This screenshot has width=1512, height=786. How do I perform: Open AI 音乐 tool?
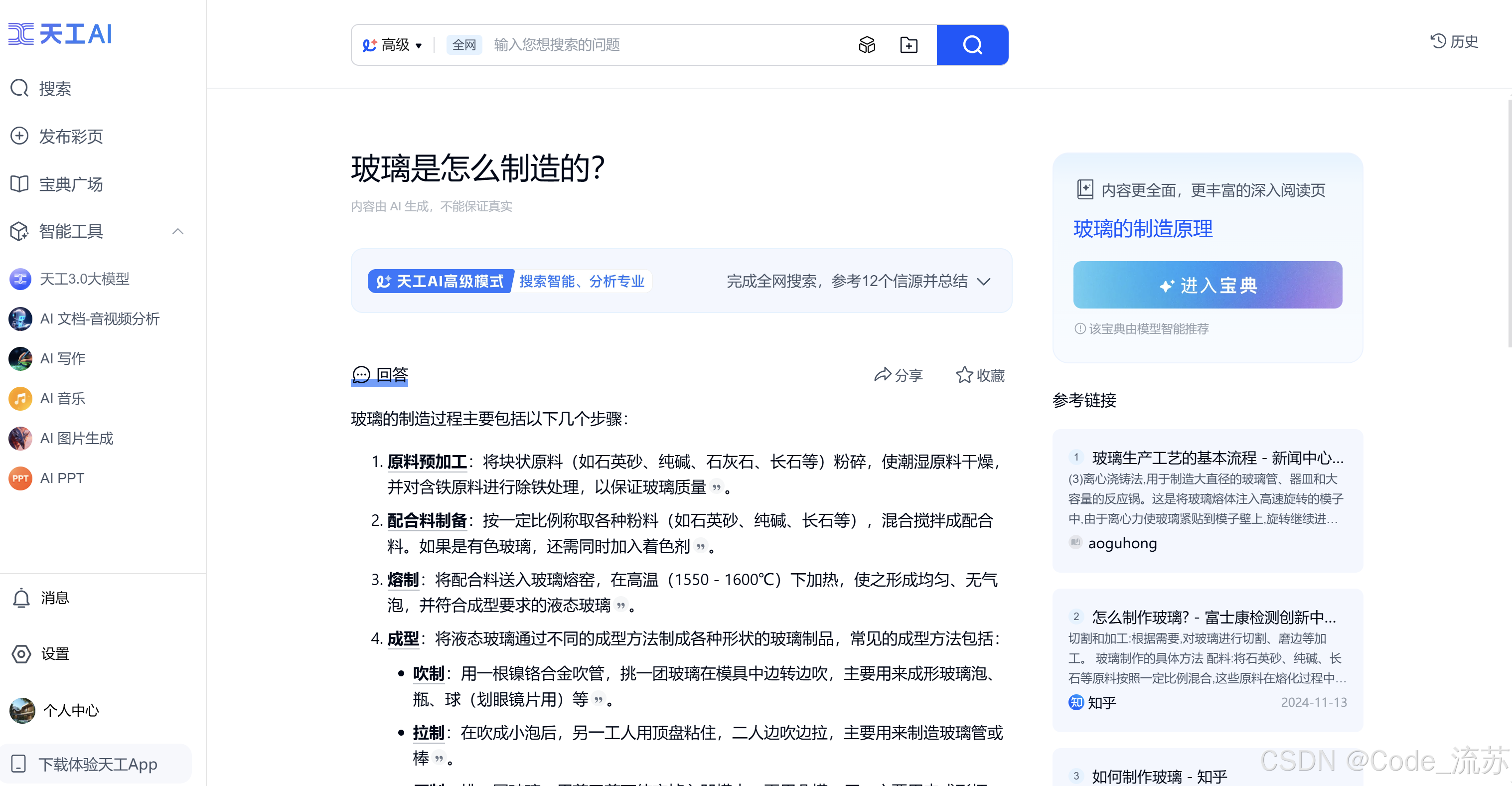(x=62, y=399)
